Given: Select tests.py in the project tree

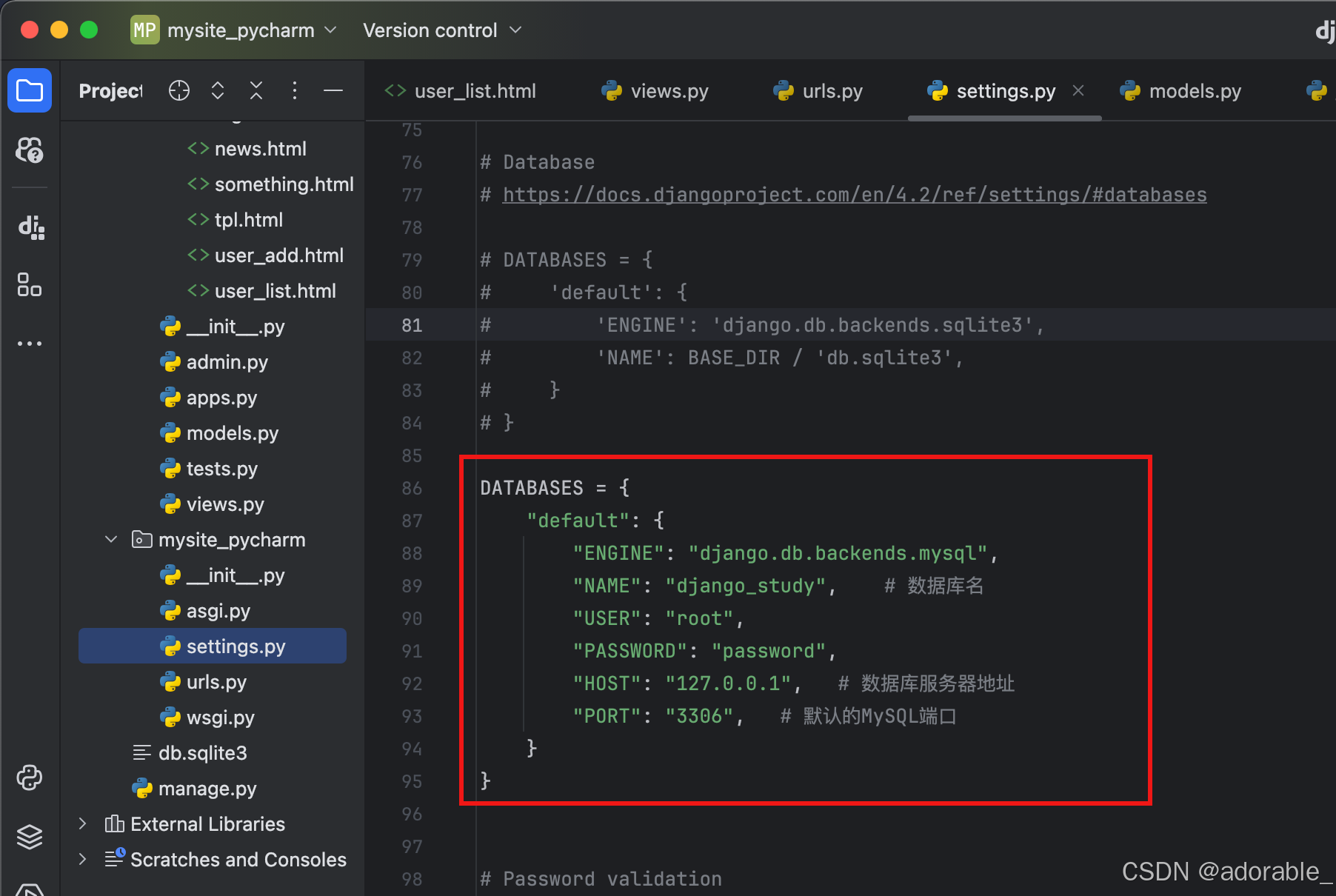Looking at the screenshot, I should [x=222, y=469].
